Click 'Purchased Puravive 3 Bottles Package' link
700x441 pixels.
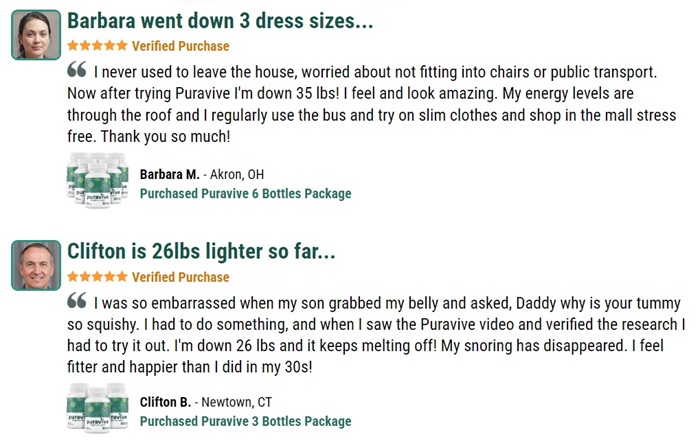click(246, 421)
